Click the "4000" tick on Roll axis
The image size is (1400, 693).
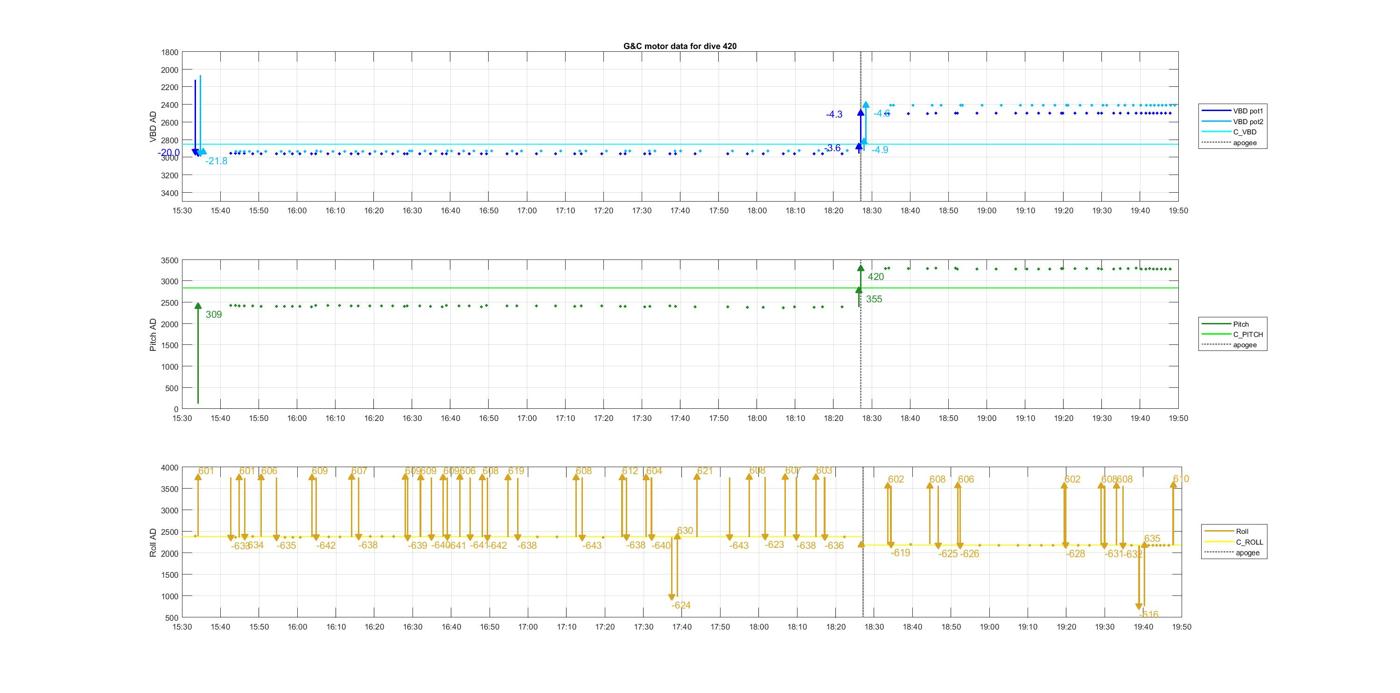tap(170, 468)
